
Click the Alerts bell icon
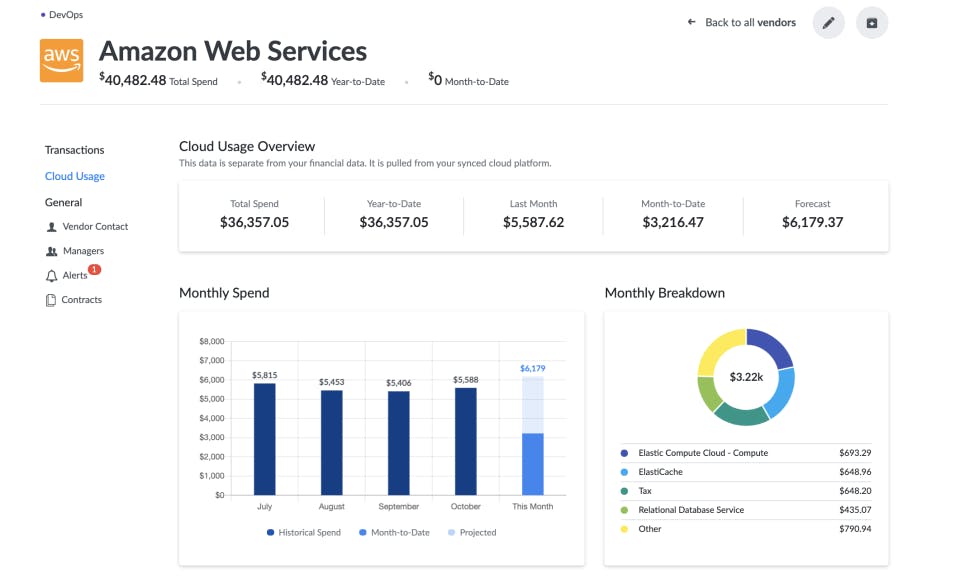tap(51, 276)
